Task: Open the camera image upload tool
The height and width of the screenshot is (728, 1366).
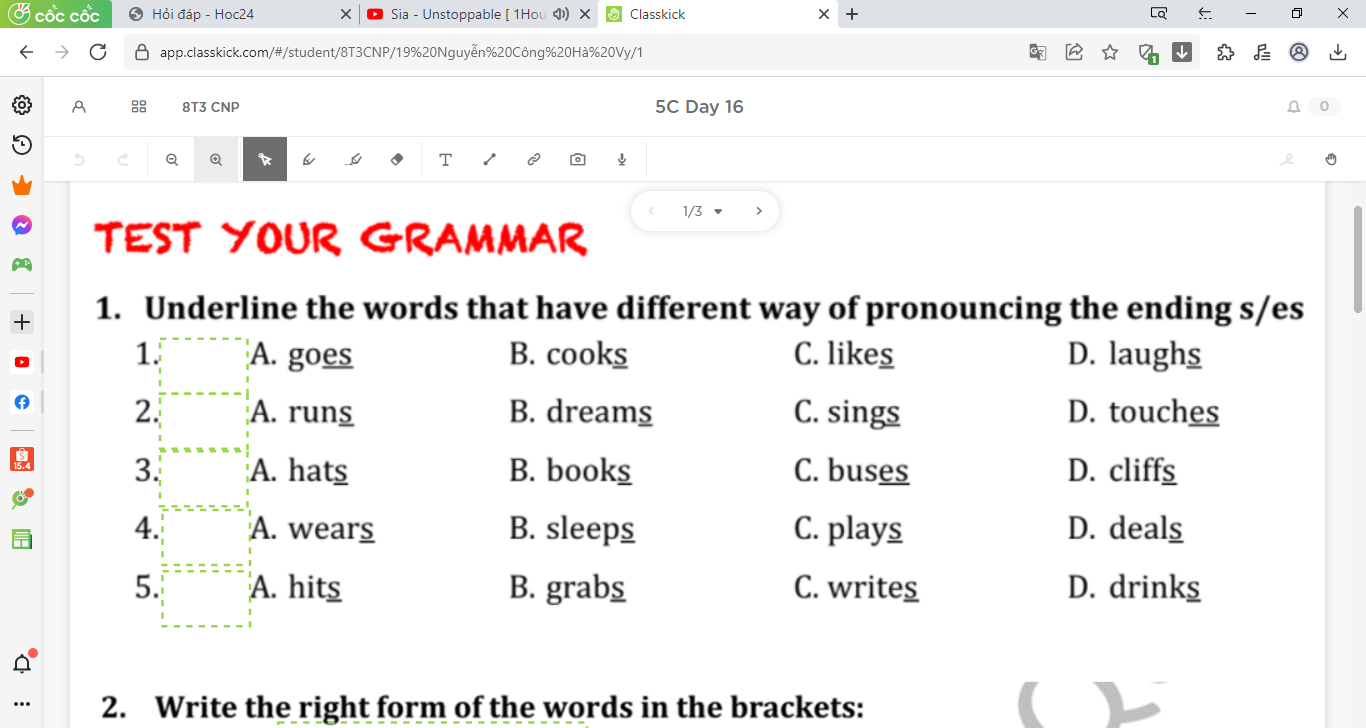Action: tap(578, 159)
